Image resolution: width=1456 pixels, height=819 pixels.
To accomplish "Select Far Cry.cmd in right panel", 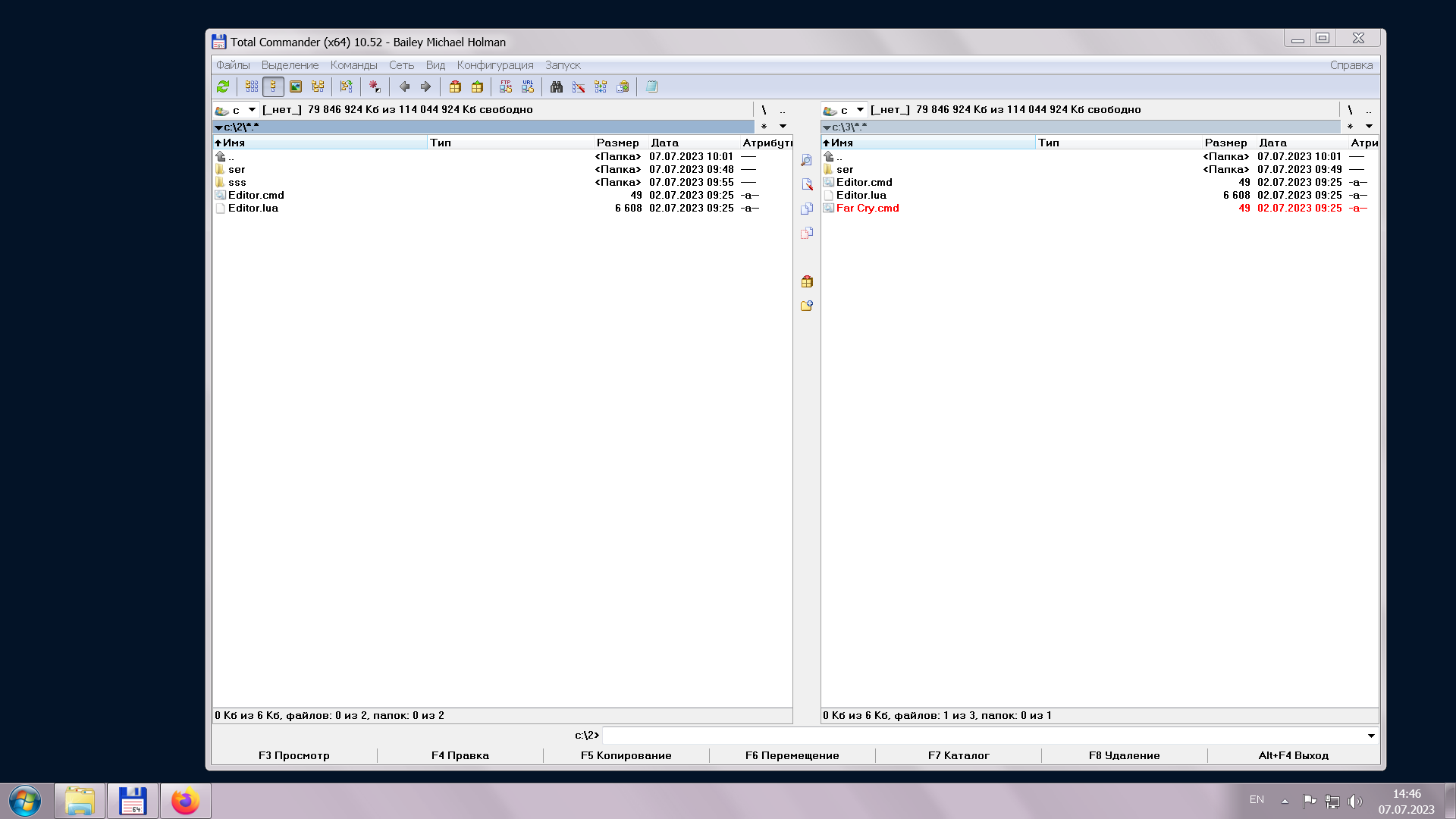I will [x=867, y=208].
